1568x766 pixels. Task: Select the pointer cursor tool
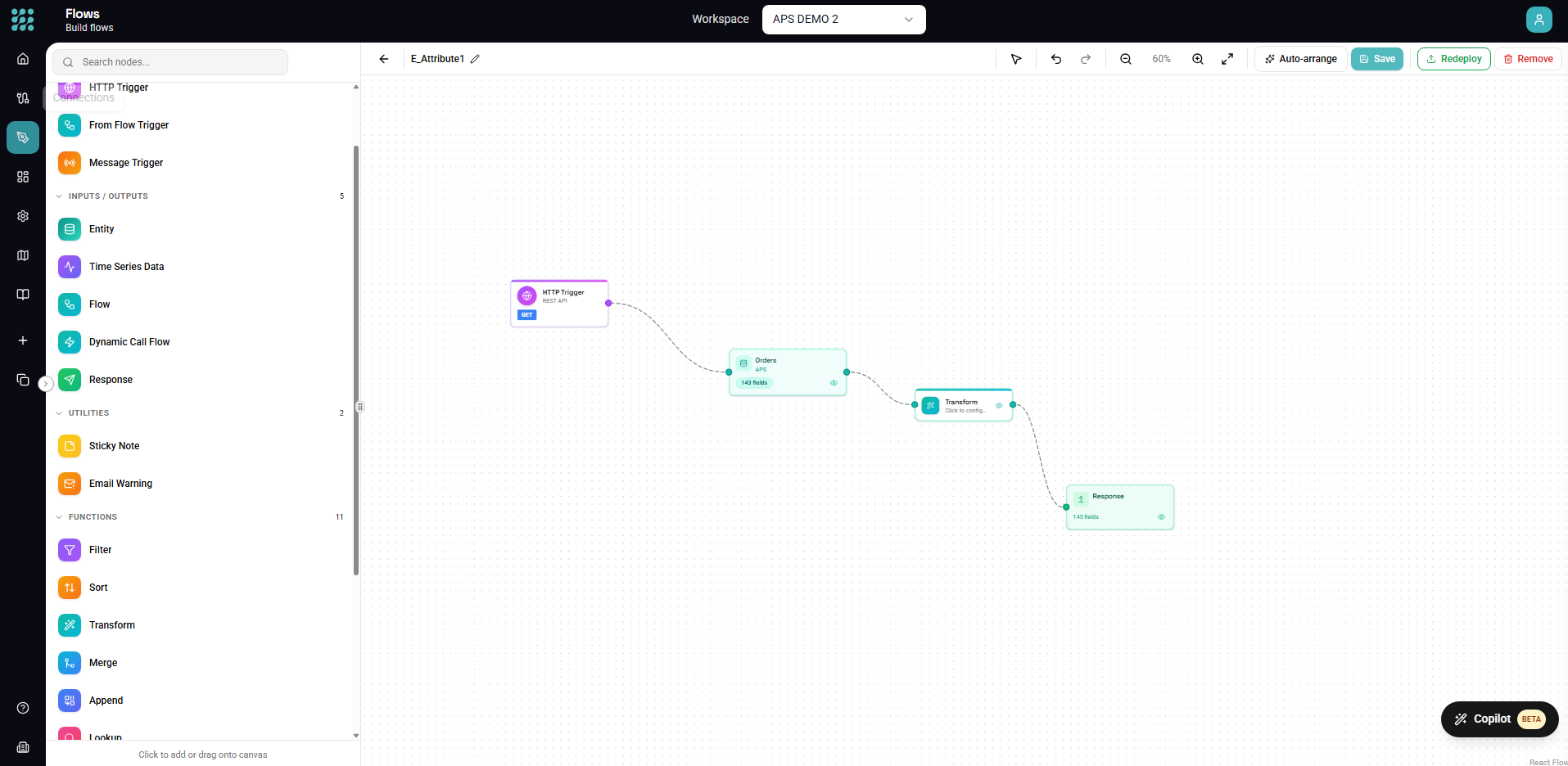1016,59
